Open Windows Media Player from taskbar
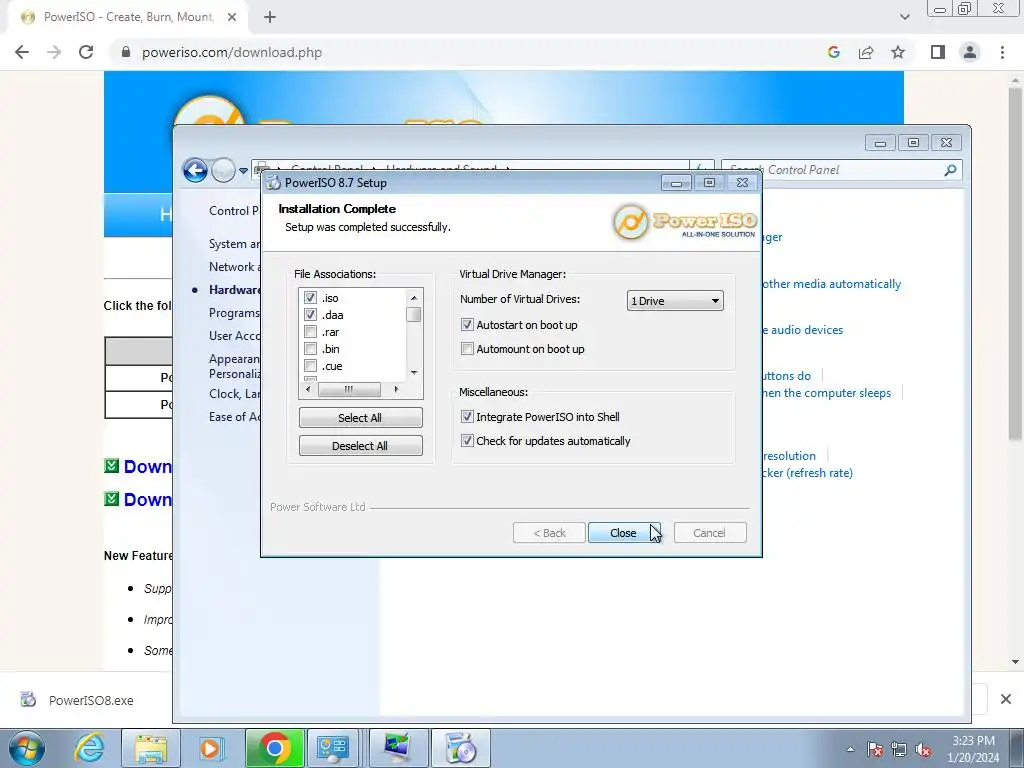 click(212, 748)
